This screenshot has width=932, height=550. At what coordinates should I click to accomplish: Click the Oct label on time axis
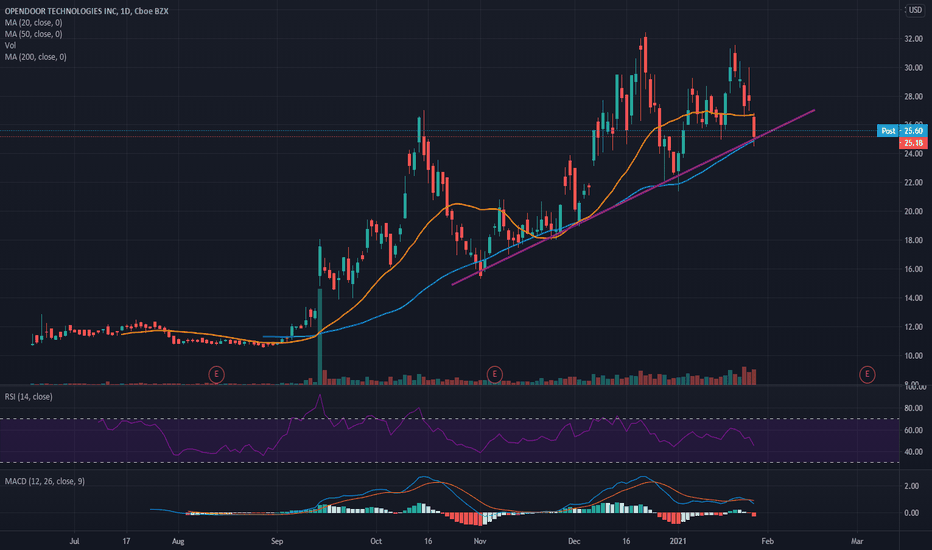[376, 542]
